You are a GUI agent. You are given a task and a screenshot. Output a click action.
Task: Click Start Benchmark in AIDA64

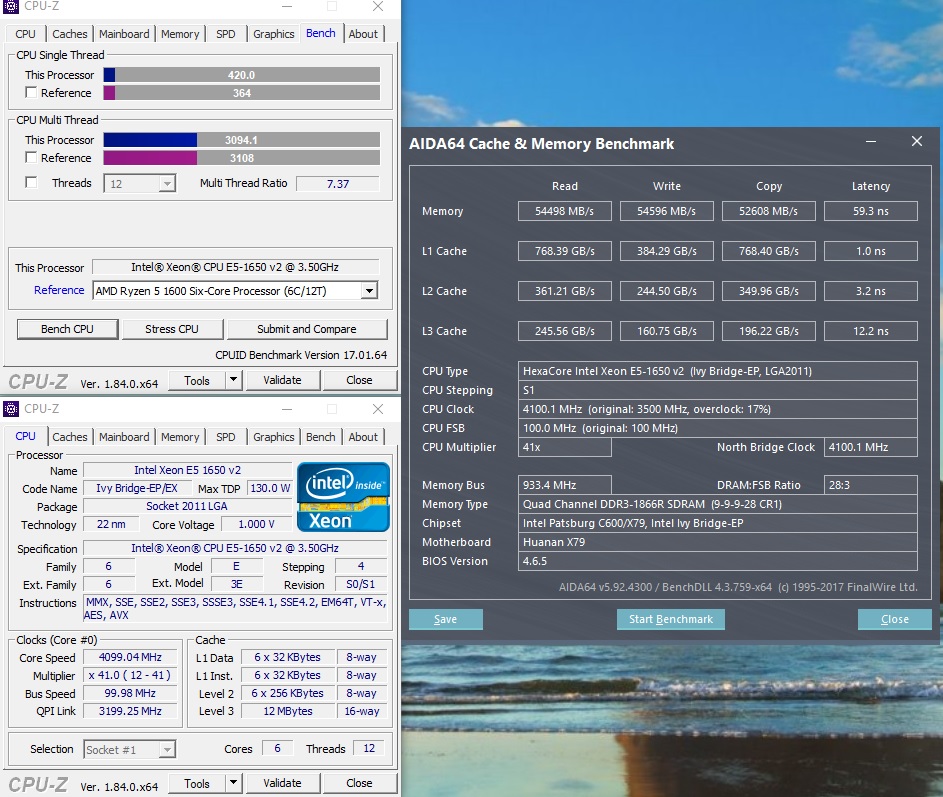click(x=670, y=619)
